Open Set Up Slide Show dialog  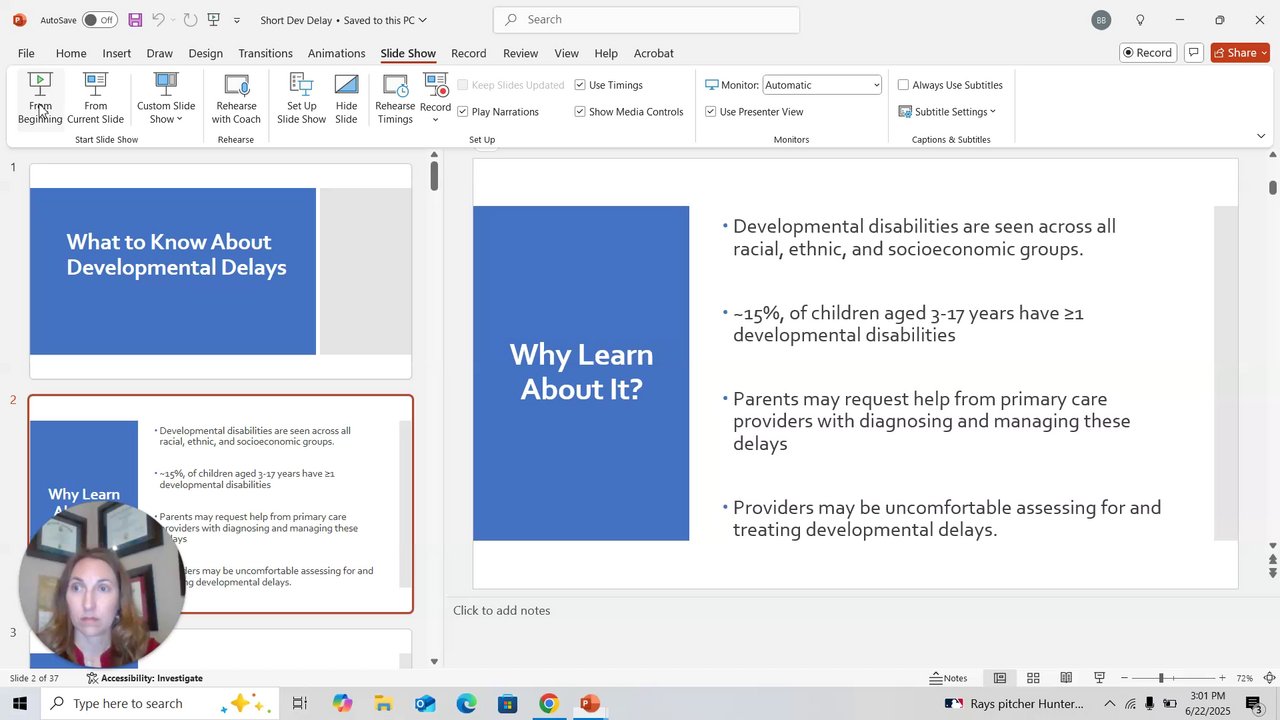click(301, 97)
